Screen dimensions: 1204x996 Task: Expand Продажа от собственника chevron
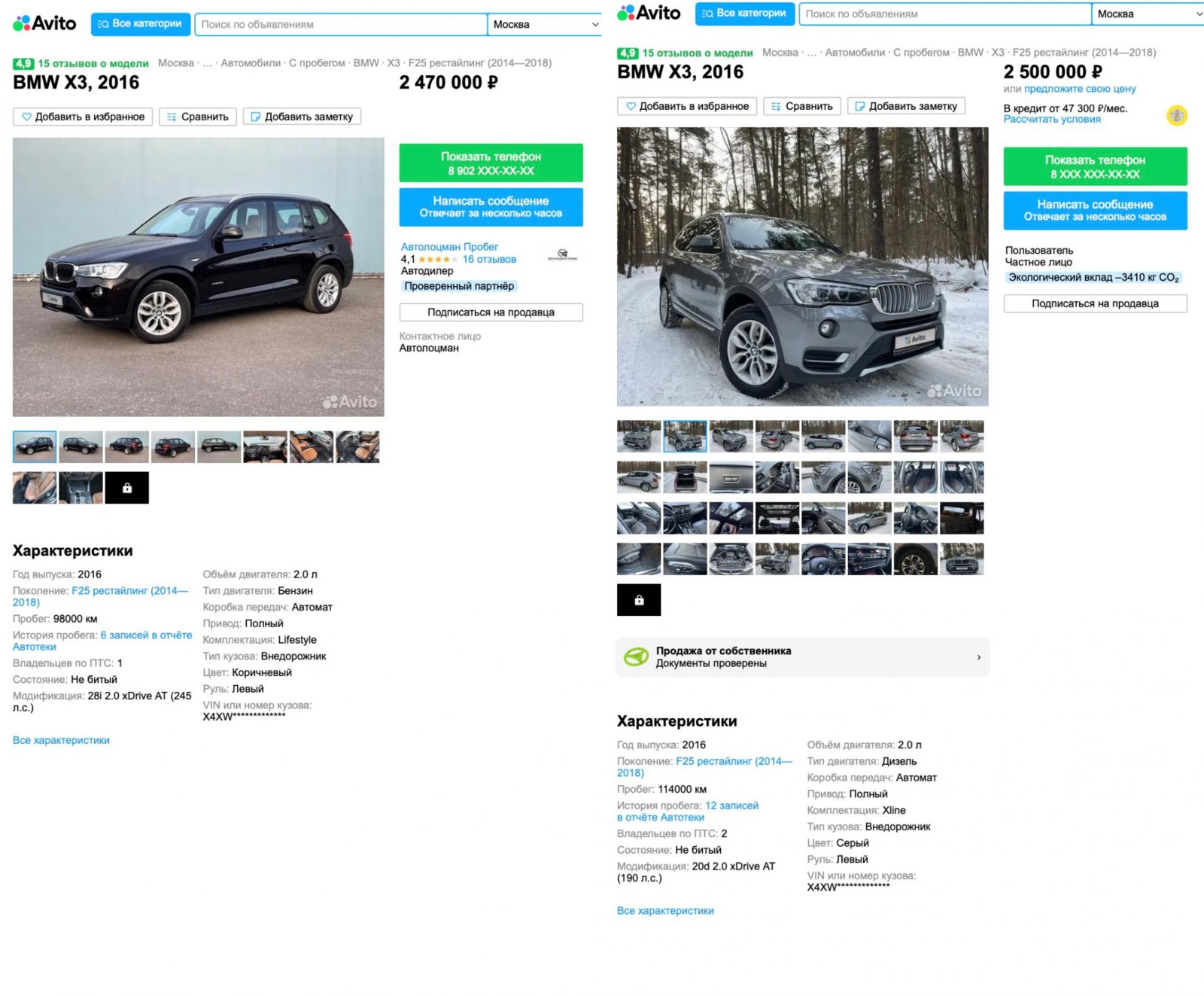coord(978,657)
